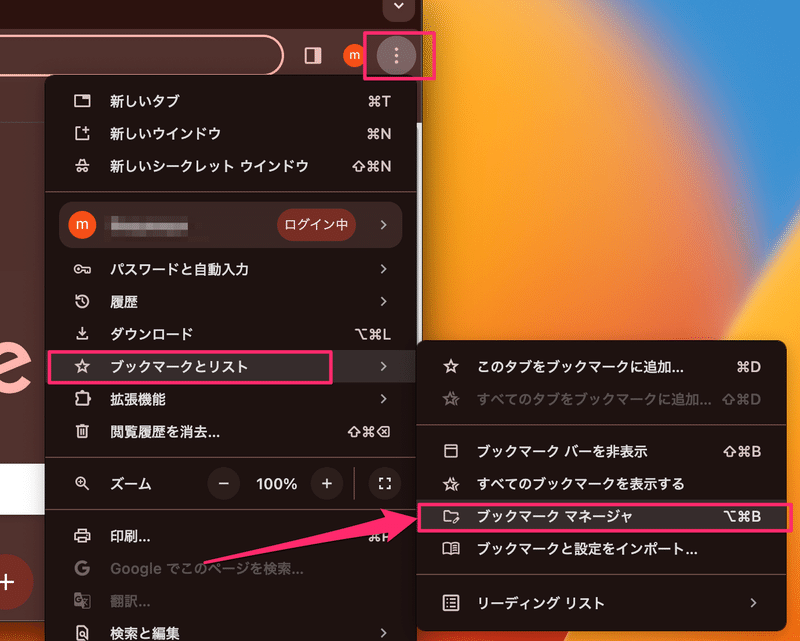Open 検索と編集 submenu
The height and width of the screenshot is (641, 800).
click(231, 633)
